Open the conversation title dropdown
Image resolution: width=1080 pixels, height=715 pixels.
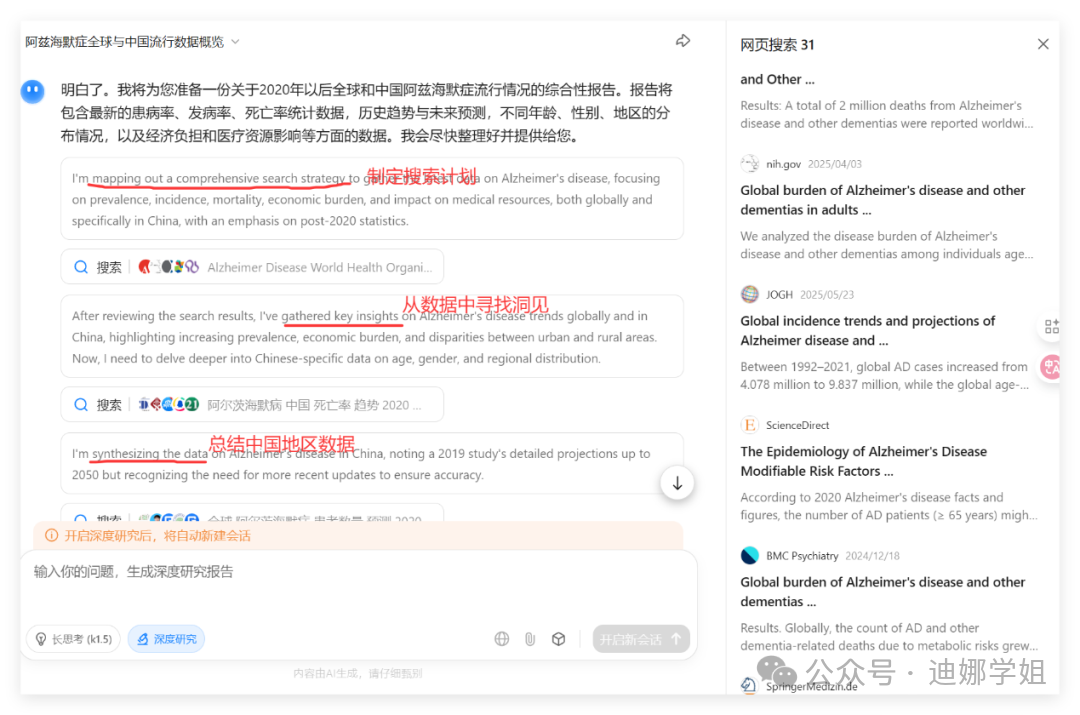click(x=234, y=41)
